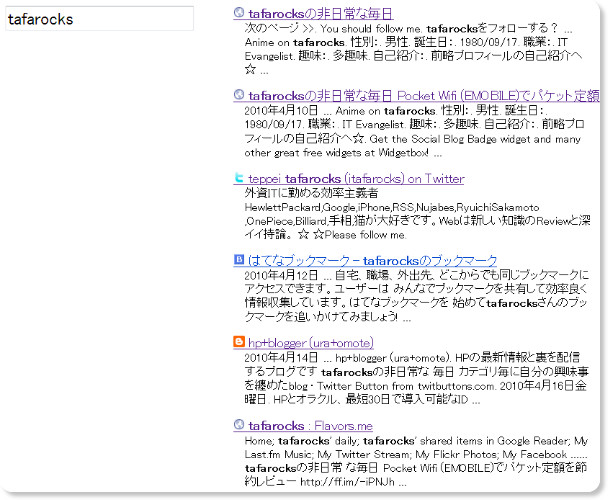Click globe favicon beside Pocket Wifi result
Screen dimensions: 608x500
(x=239, y=95)
